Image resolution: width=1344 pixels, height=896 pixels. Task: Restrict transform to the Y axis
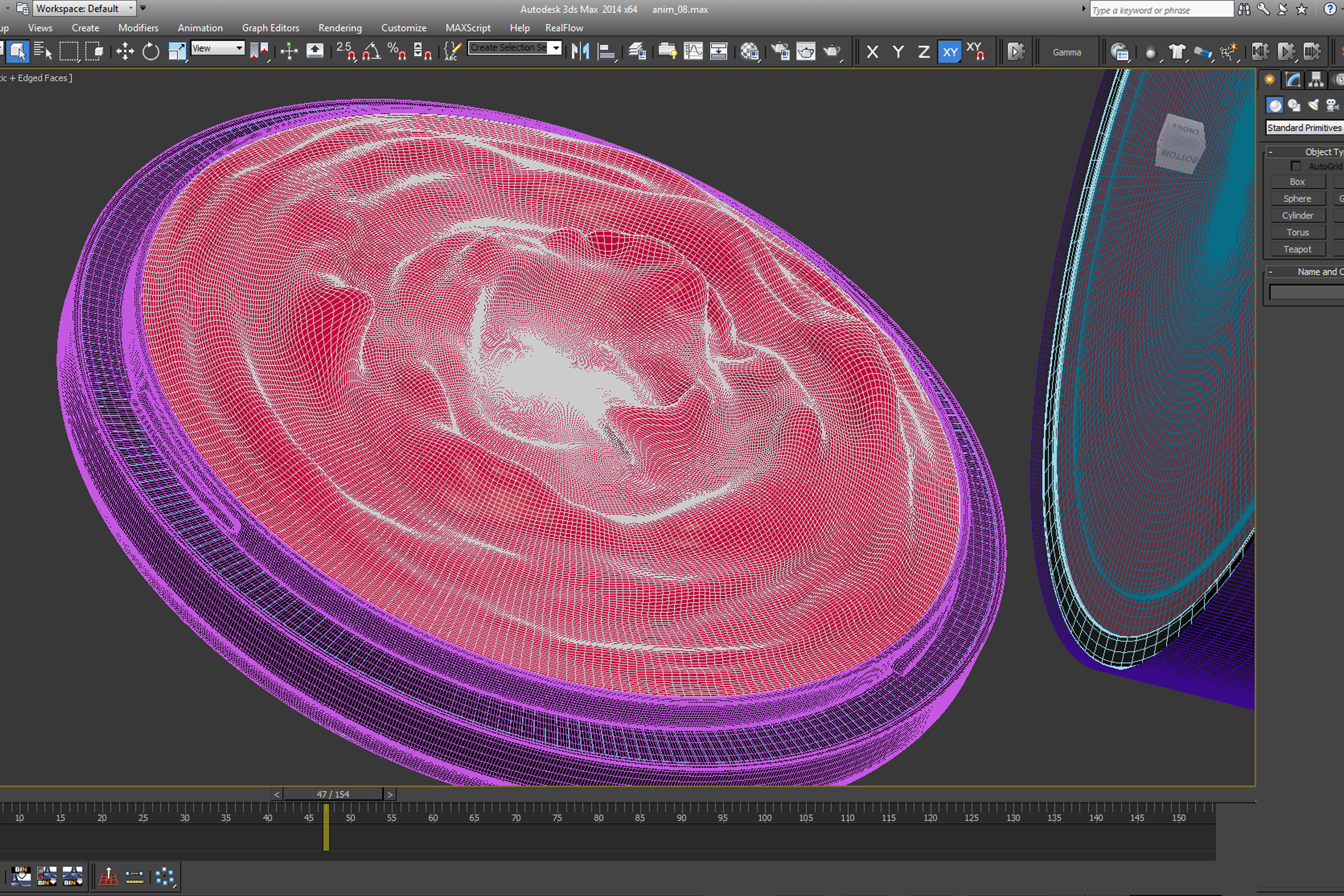(898, 52)
